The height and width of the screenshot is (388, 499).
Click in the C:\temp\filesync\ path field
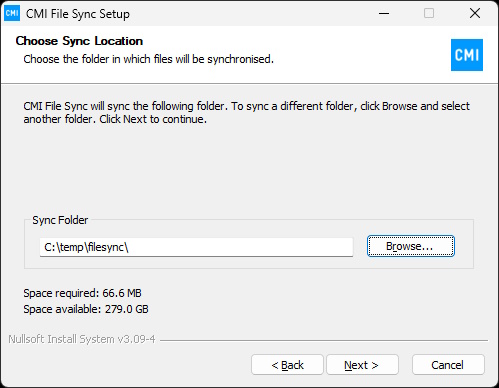coord(196,247)
